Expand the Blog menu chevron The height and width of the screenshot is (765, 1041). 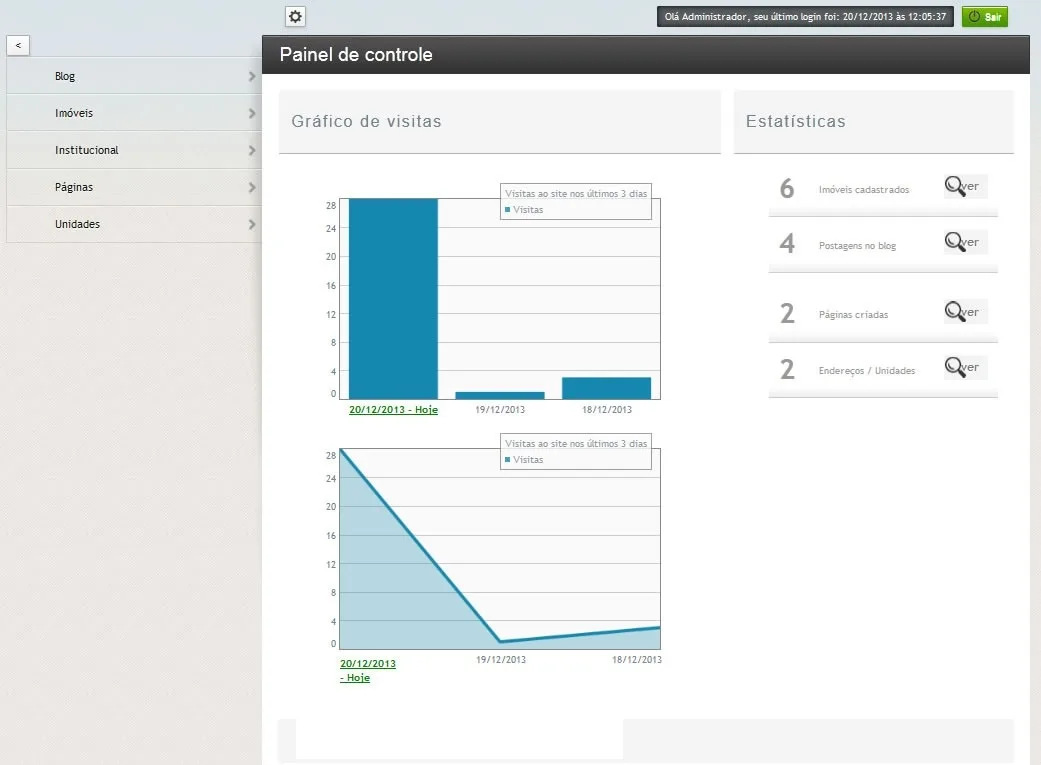[x=252, y=76]
